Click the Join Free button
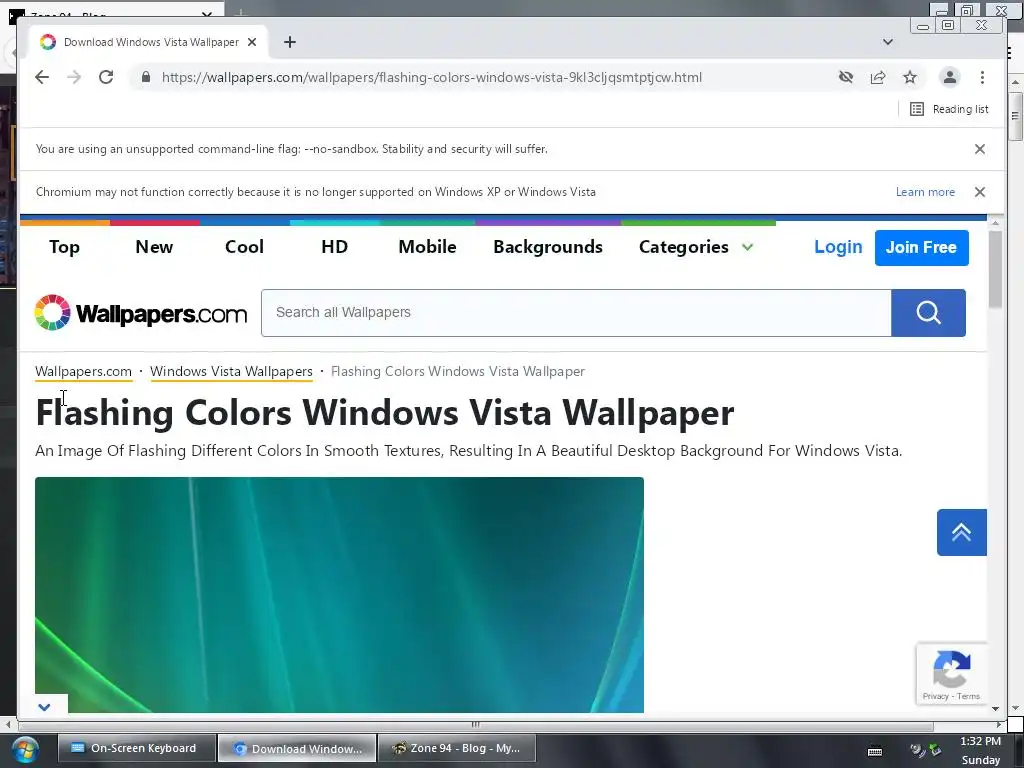1024x768 pixels. coord(921,248)
